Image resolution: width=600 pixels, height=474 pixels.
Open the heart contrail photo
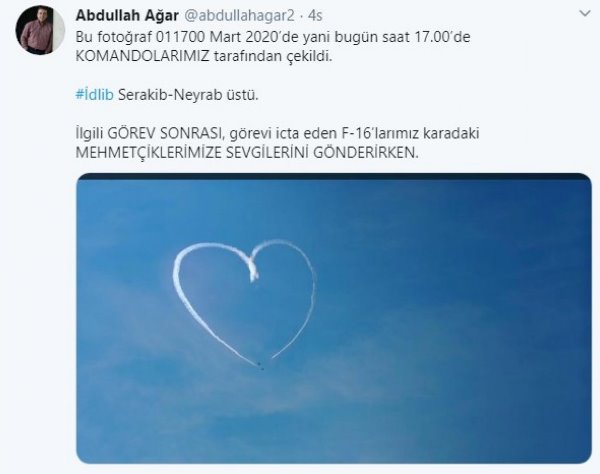[334, 318]
